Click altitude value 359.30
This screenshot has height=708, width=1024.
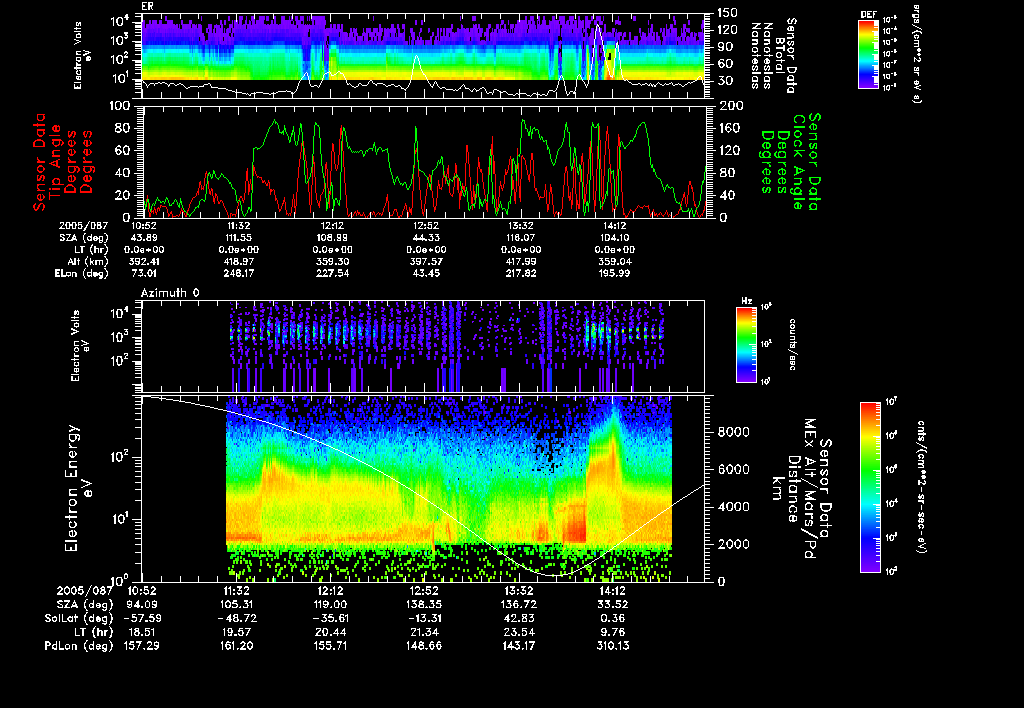(x=332, y=262)
